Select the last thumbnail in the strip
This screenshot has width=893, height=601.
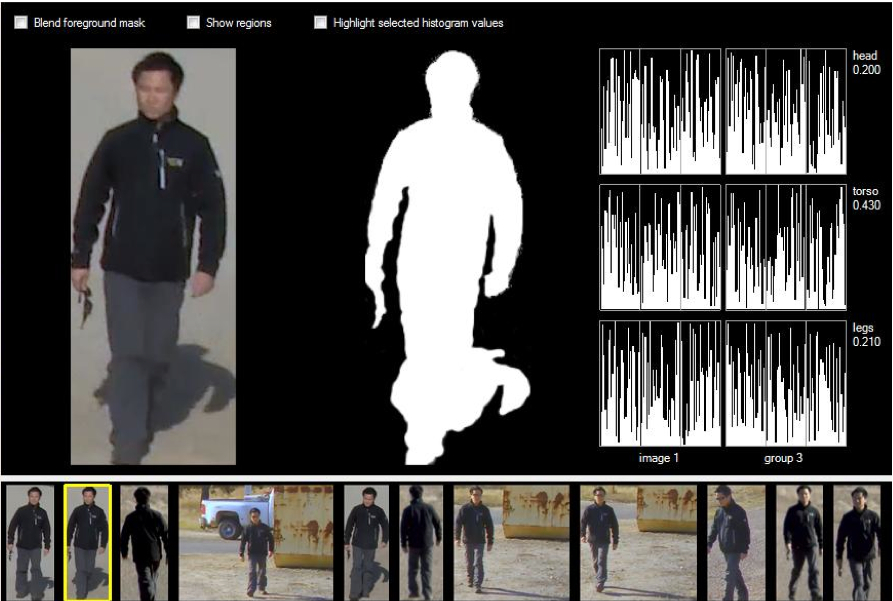pos(857,542)
